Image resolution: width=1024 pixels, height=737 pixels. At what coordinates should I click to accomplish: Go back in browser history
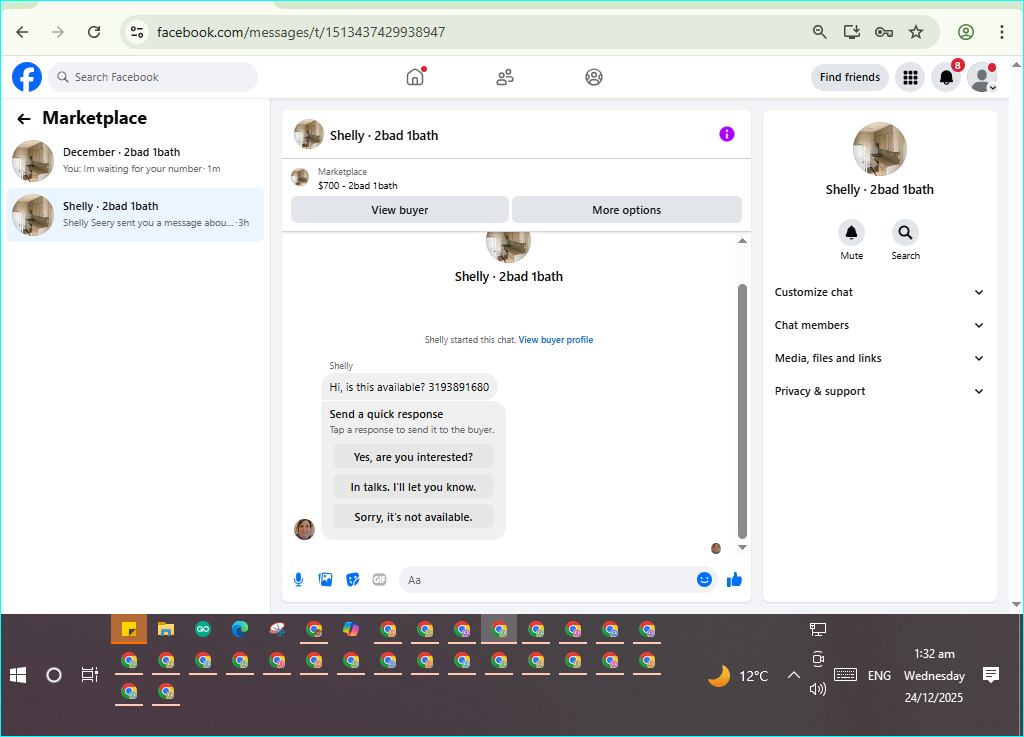22,32
